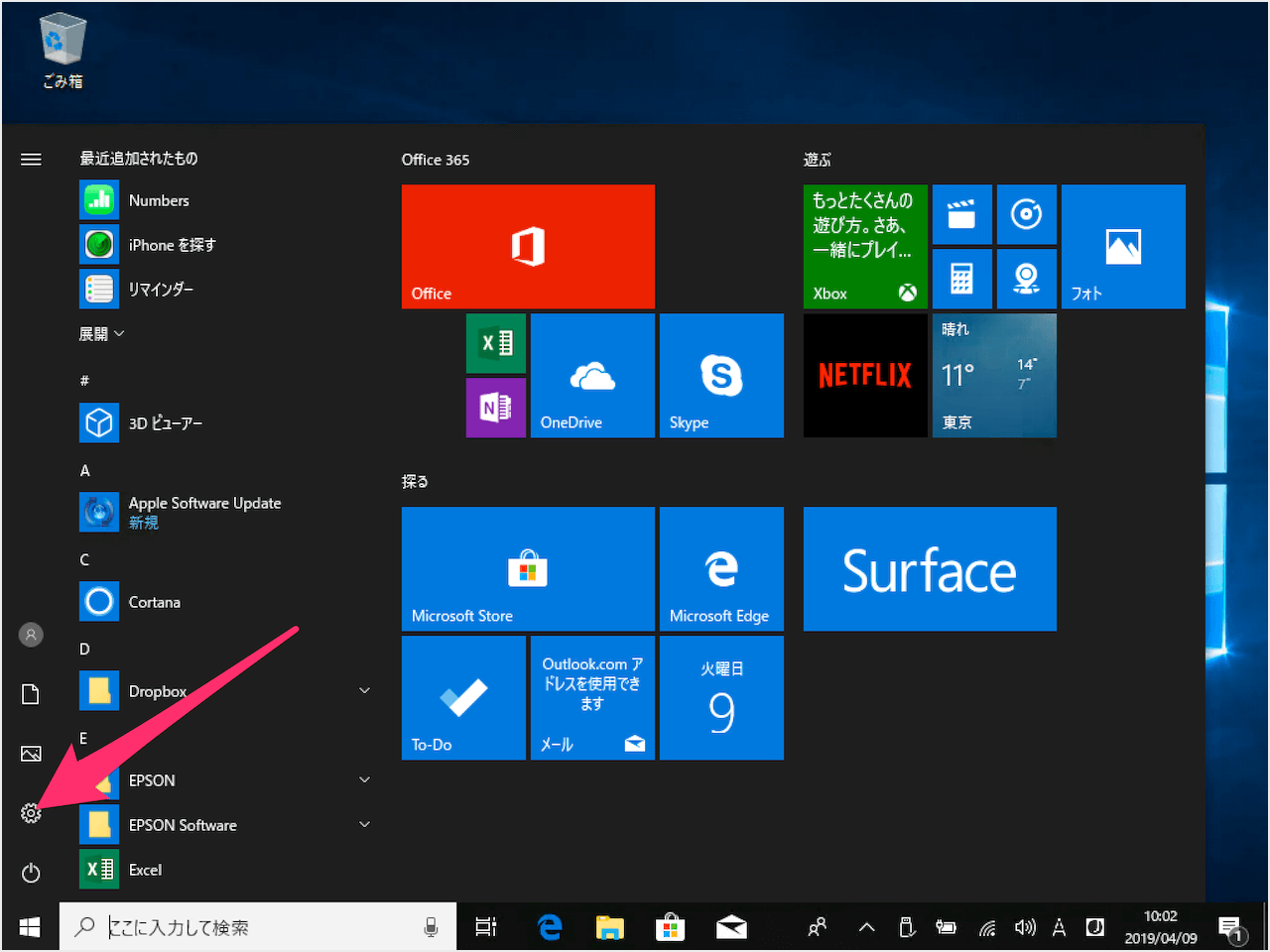Click the letter E group header
The width and height of the screenshot is (1270, 952).
84,738
